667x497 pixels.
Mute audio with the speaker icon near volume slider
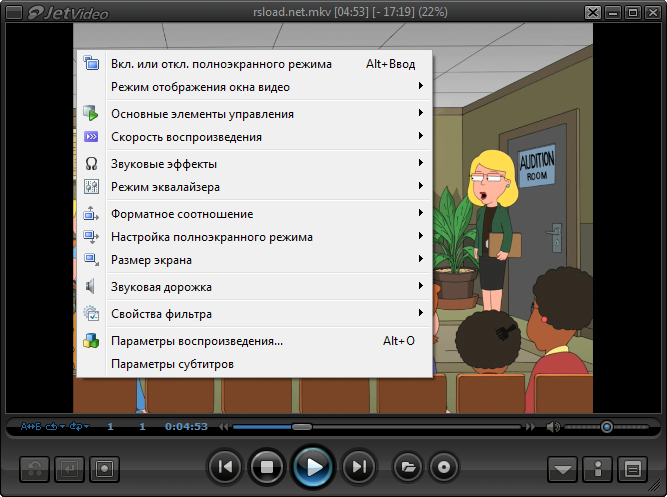[553, 426]
